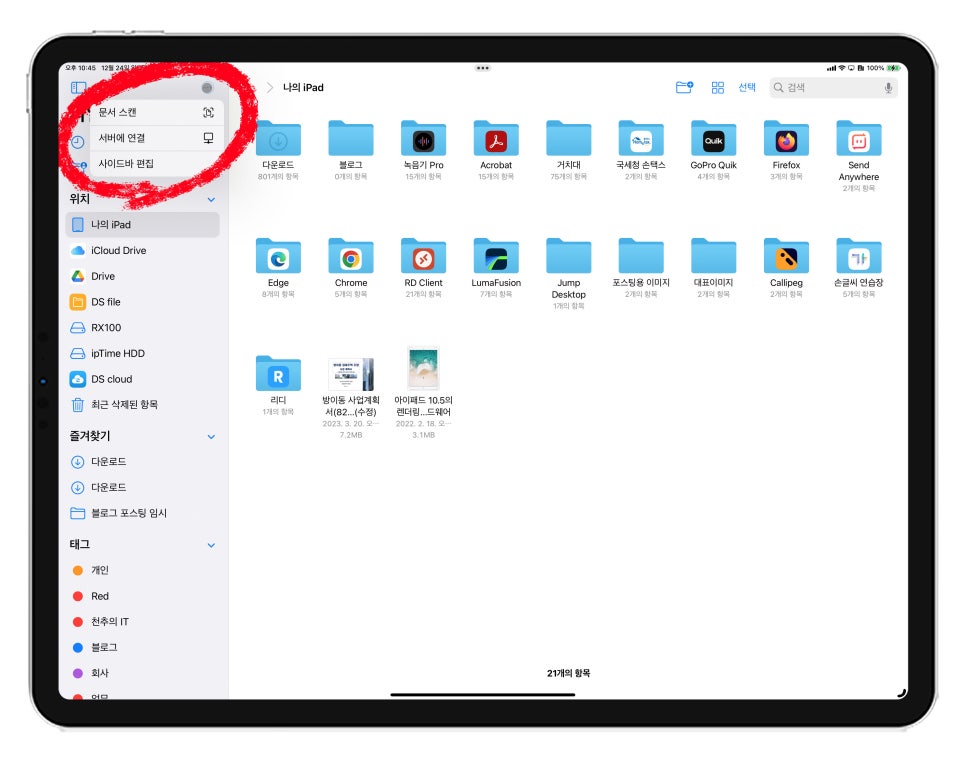Open the Chrome folder

tap(351, 256)
